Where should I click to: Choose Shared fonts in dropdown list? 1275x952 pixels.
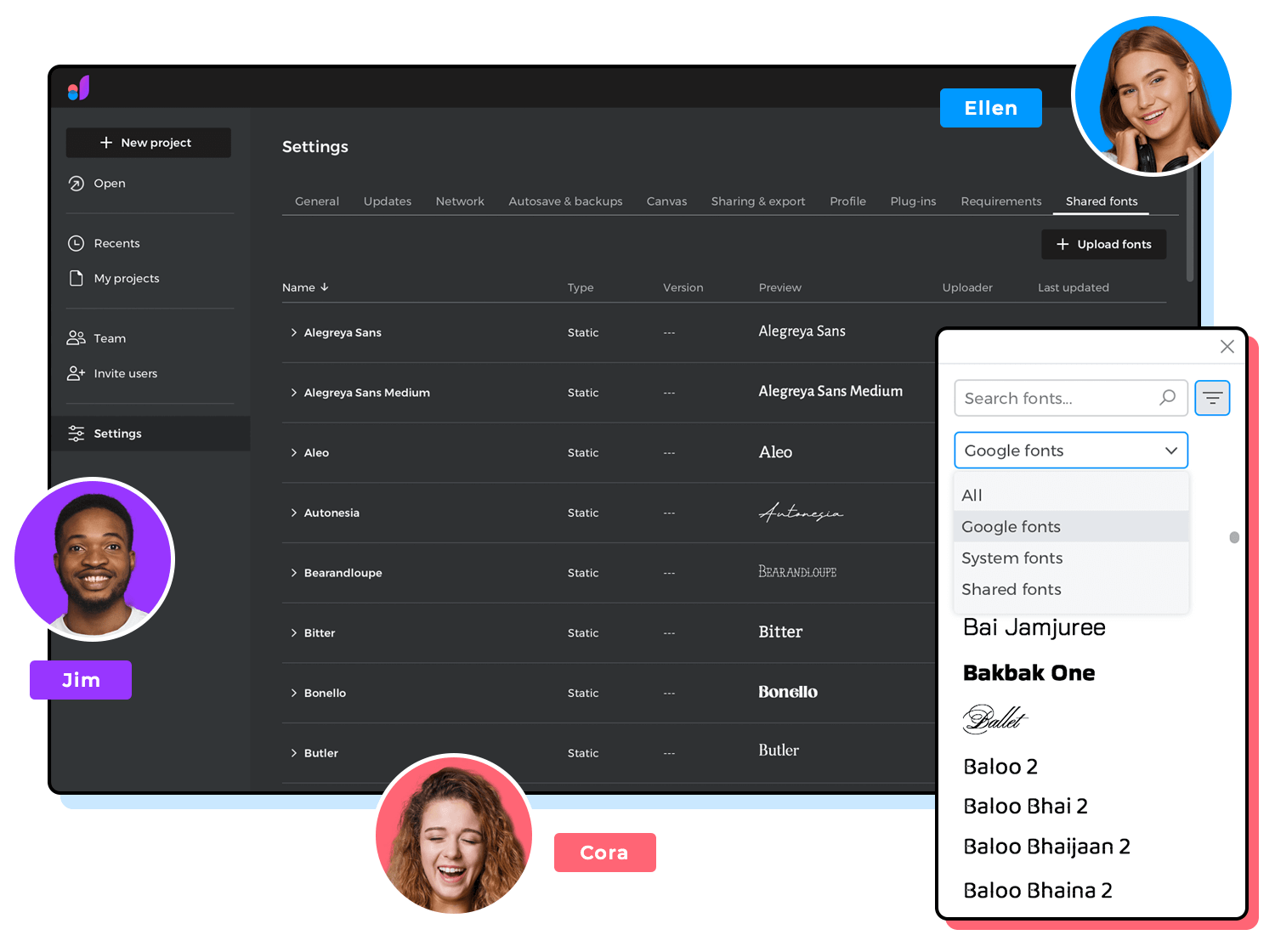click(1071, 589)
